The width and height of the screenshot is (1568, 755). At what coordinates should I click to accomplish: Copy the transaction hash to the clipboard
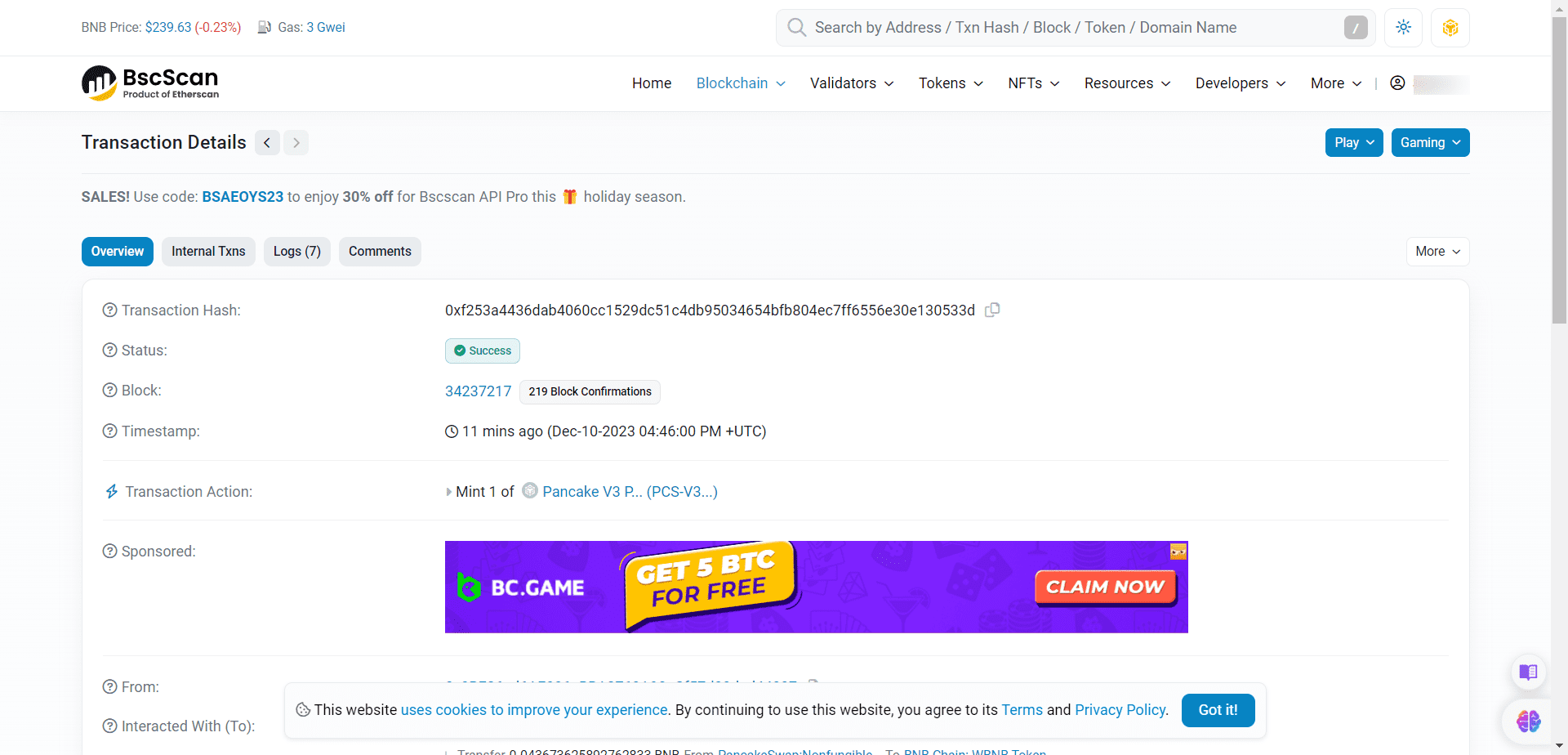(x=992, y=310)
